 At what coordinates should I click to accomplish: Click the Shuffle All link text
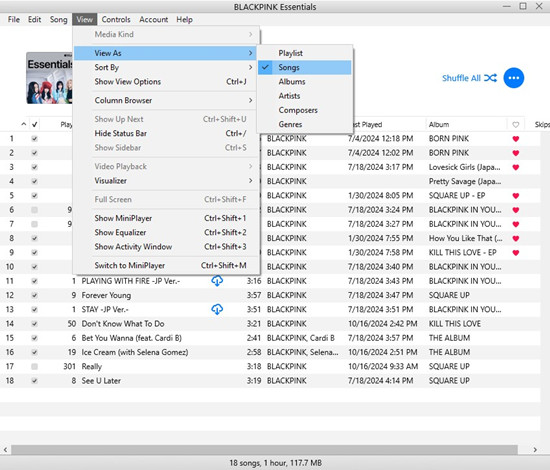(461, 78)
